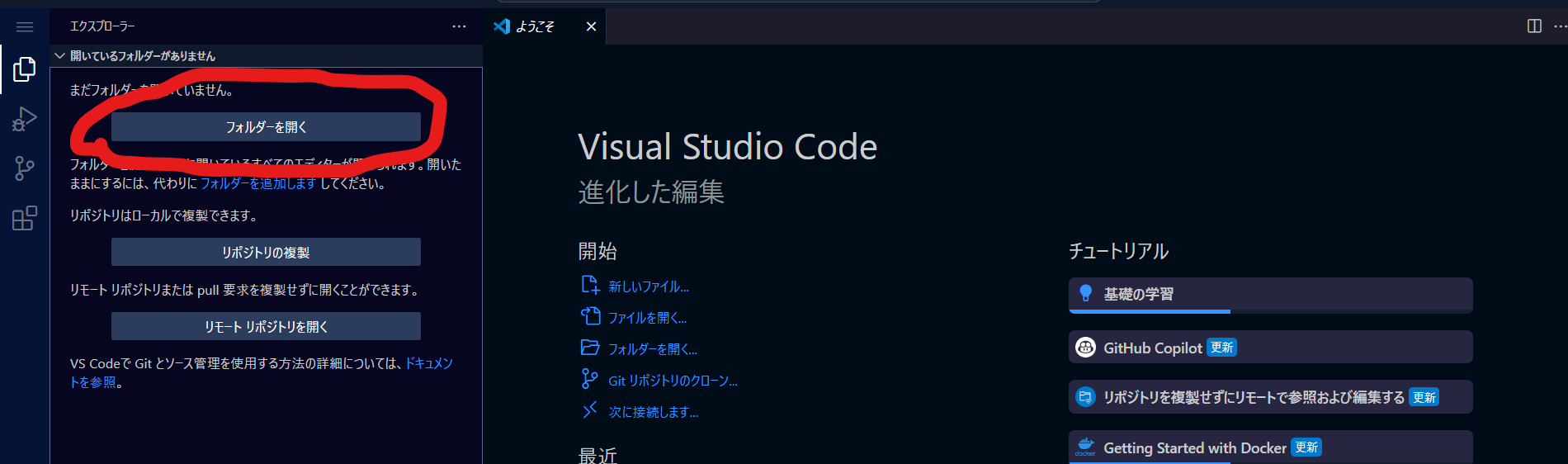The image size is (1568, 464).
Task: Click the Git リポジトリのクローン... link
Action: [673, 381]
